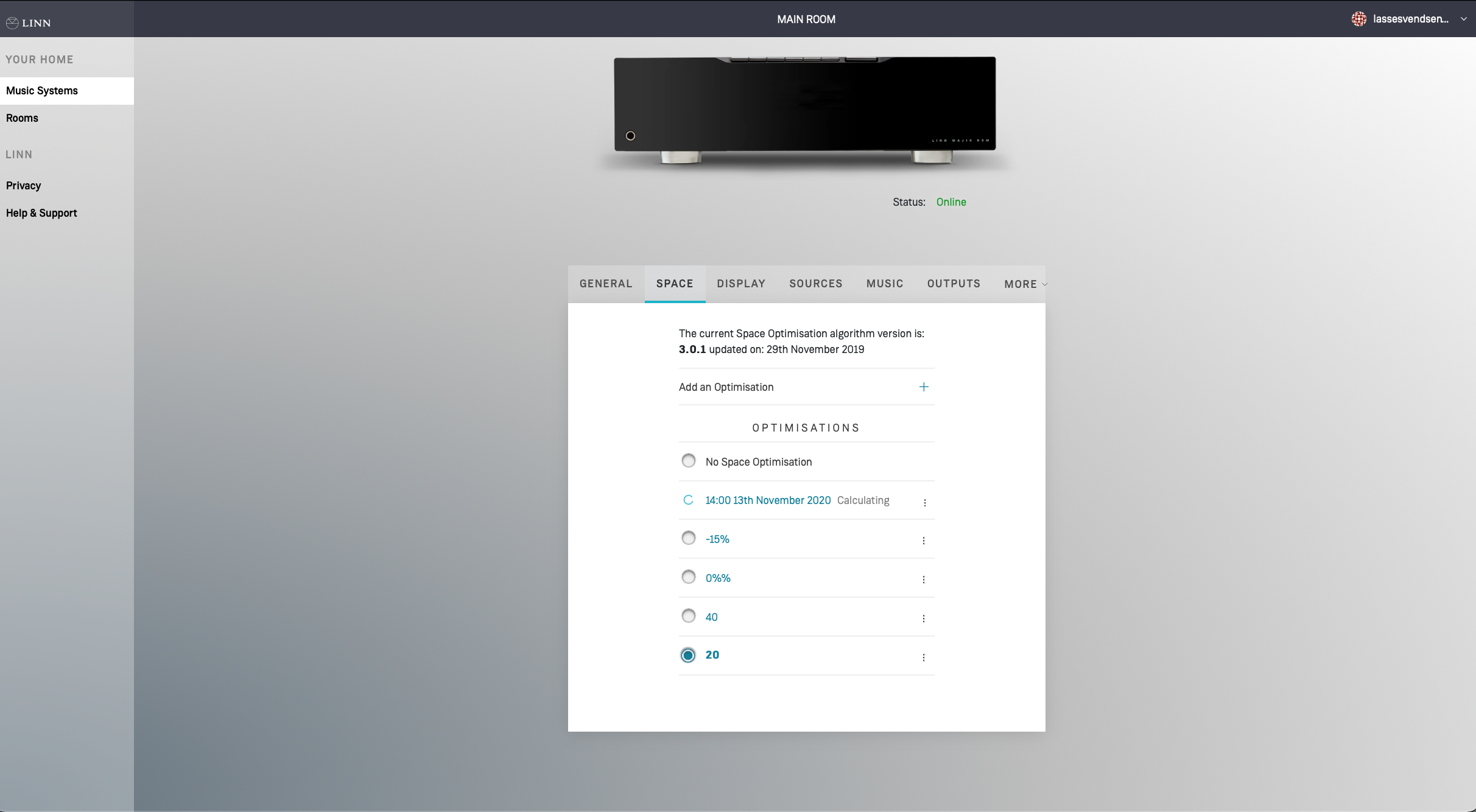
Task: Switch to the MUSIC tab
Action: pos(885,284)
